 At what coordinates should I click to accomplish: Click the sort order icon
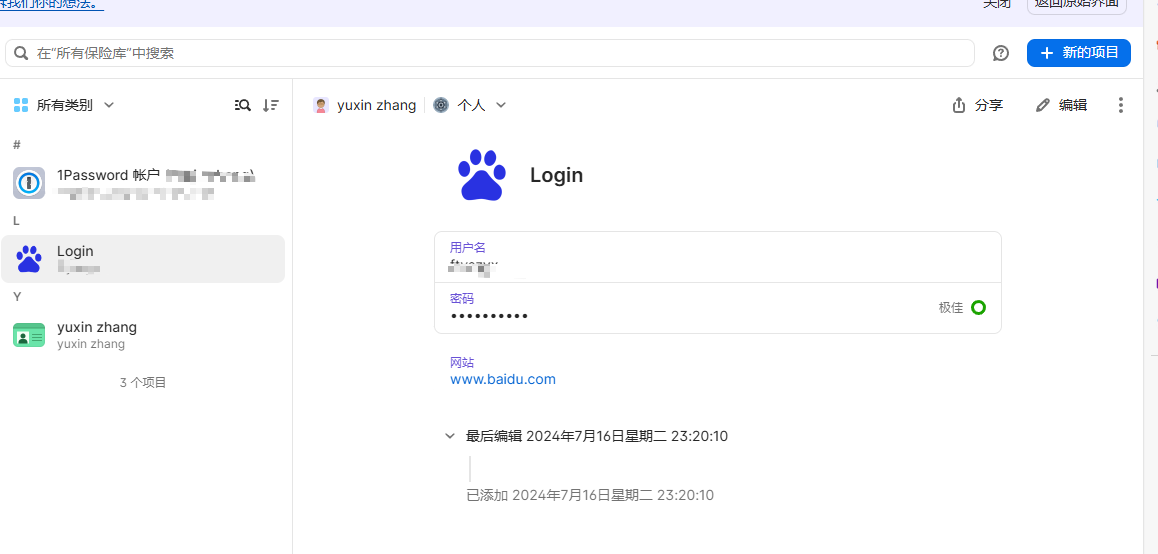click(271, 105)
